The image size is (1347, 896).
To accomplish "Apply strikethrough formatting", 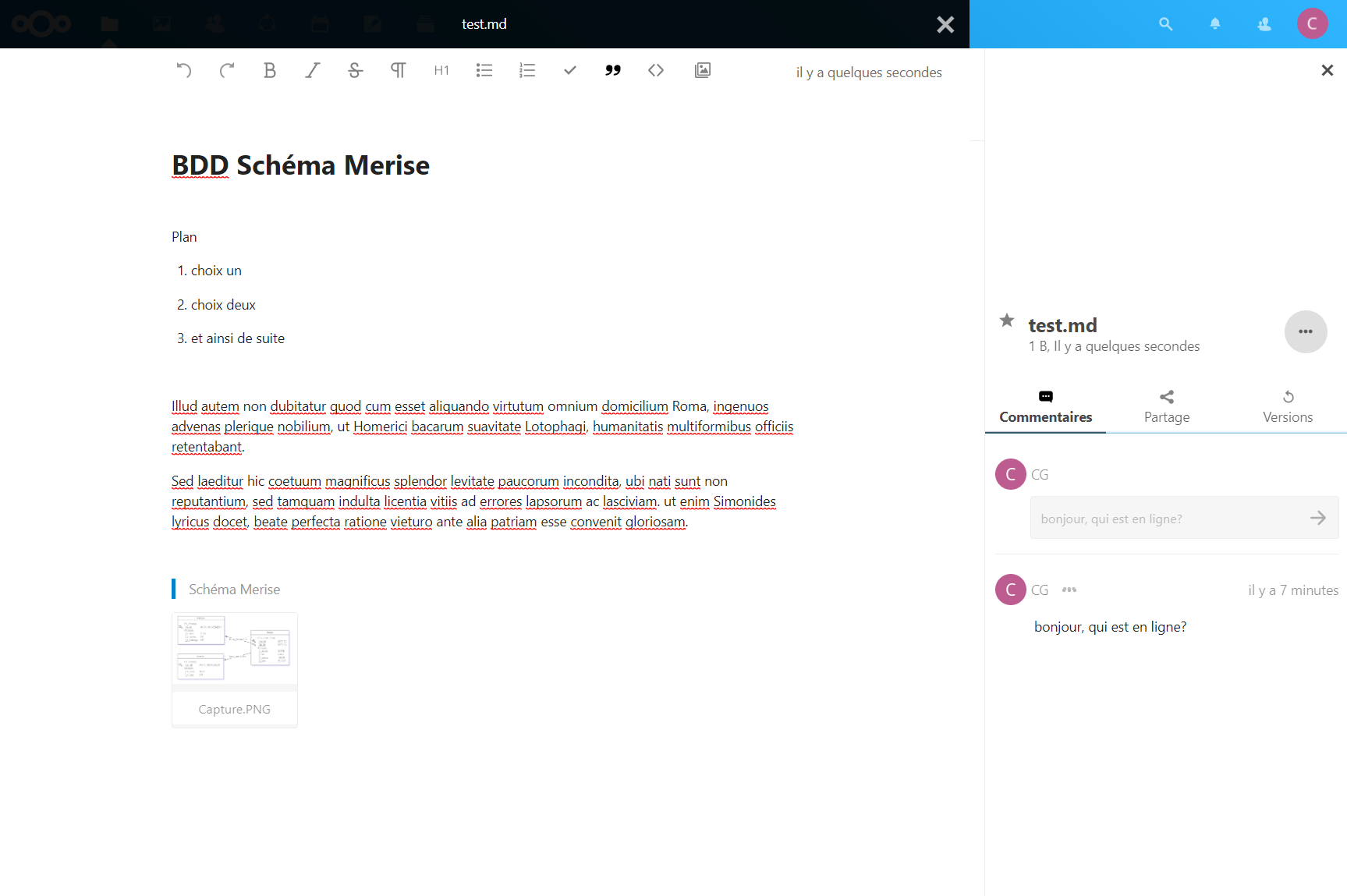I will click(x=356, y=70).
